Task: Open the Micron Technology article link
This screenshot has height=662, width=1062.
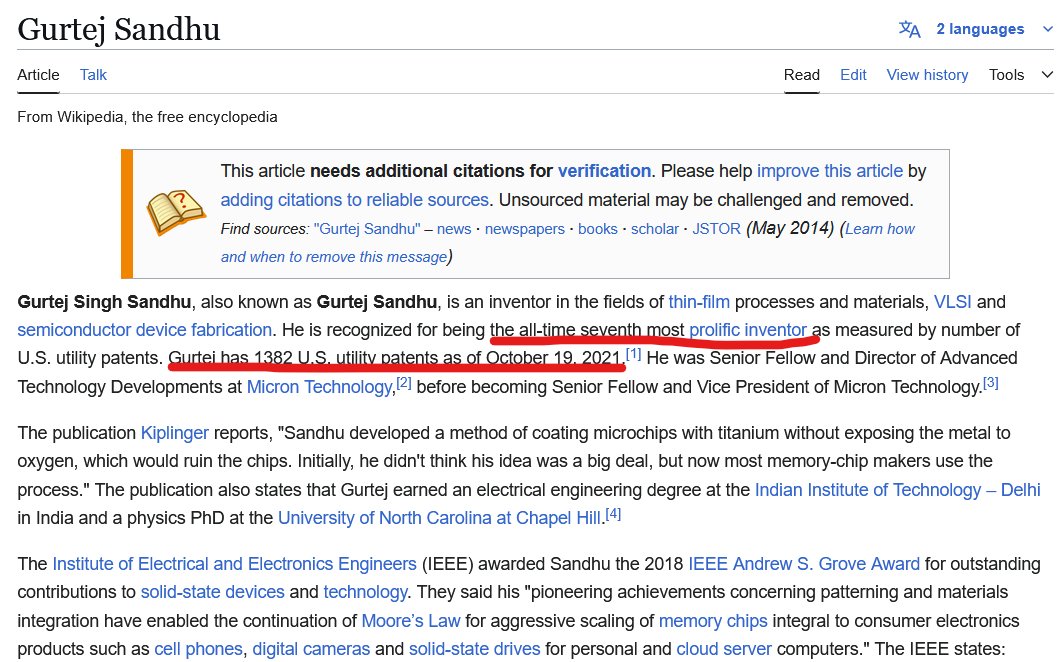Action: (318, 386)
